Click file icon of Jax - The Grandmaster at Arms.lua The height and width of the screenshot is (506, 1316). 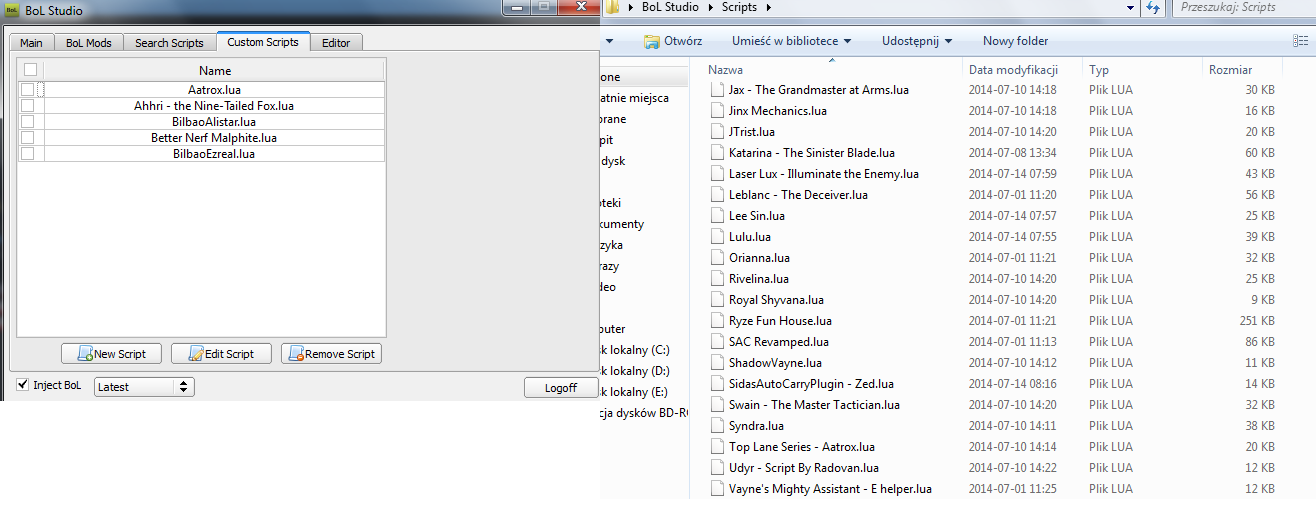[x=716, y=89]
